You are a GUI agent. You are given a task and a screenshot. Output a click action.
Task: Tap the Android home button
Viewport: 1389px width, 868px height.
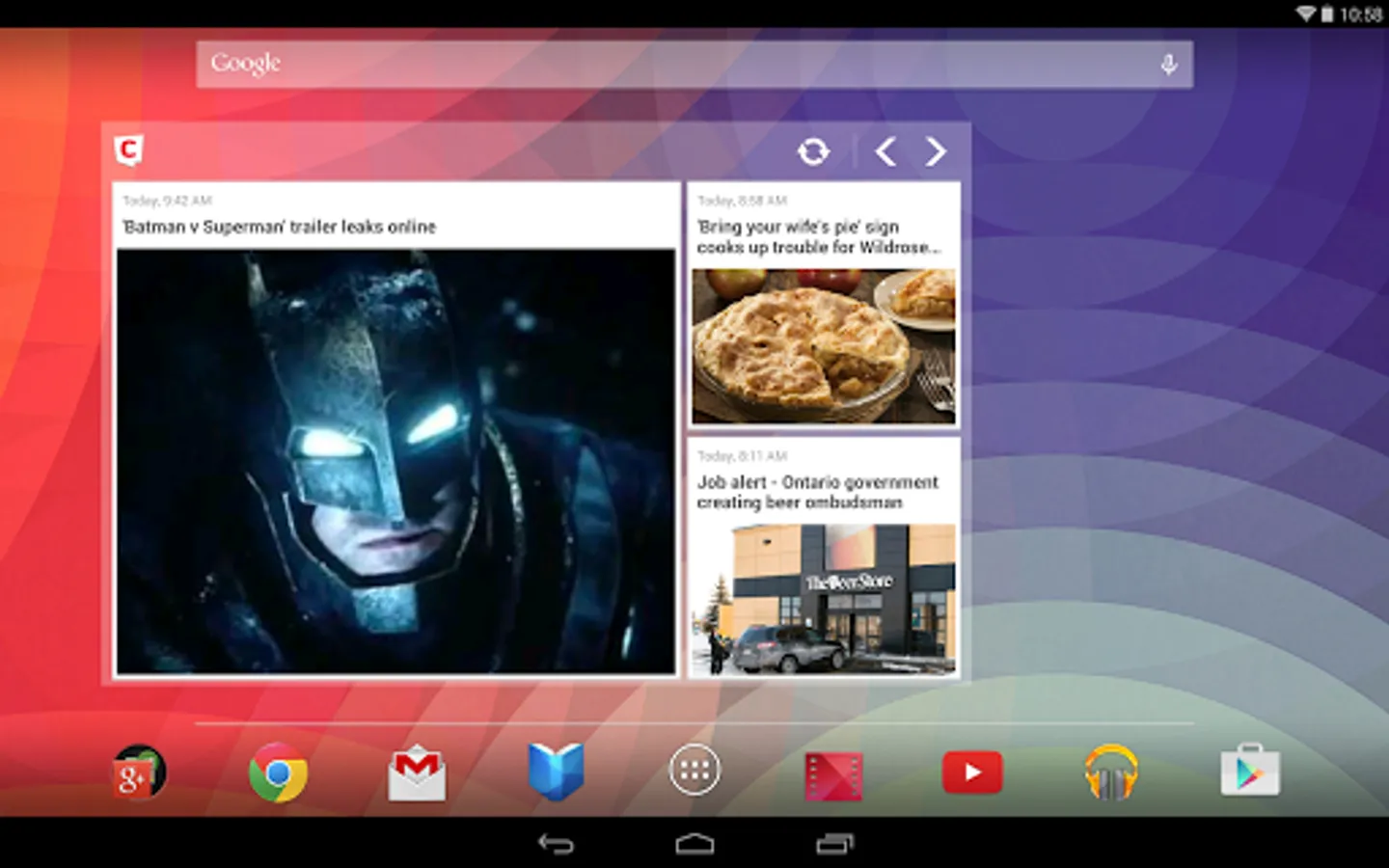click(x=694, y=845)
